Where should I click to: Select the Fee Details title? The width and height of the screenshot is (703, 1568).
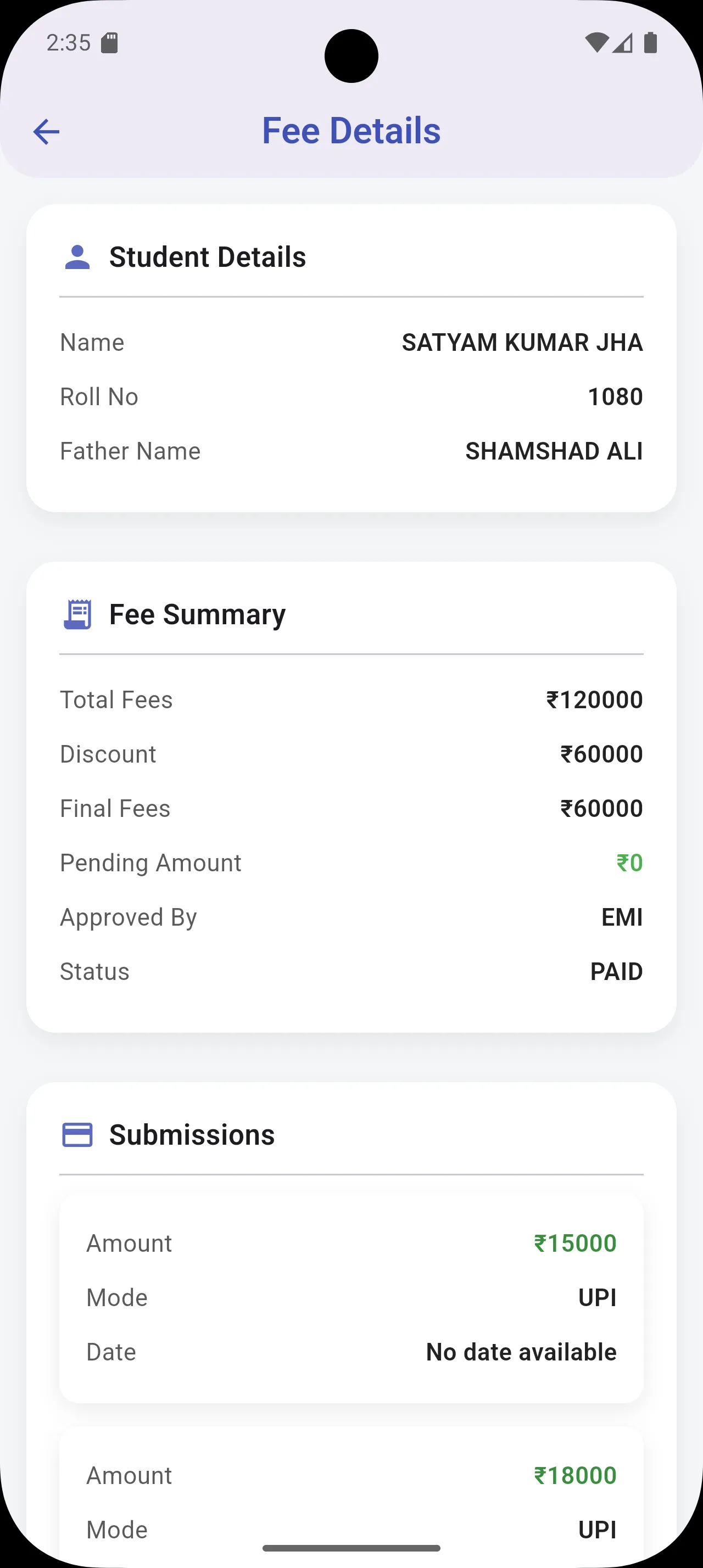351,131
